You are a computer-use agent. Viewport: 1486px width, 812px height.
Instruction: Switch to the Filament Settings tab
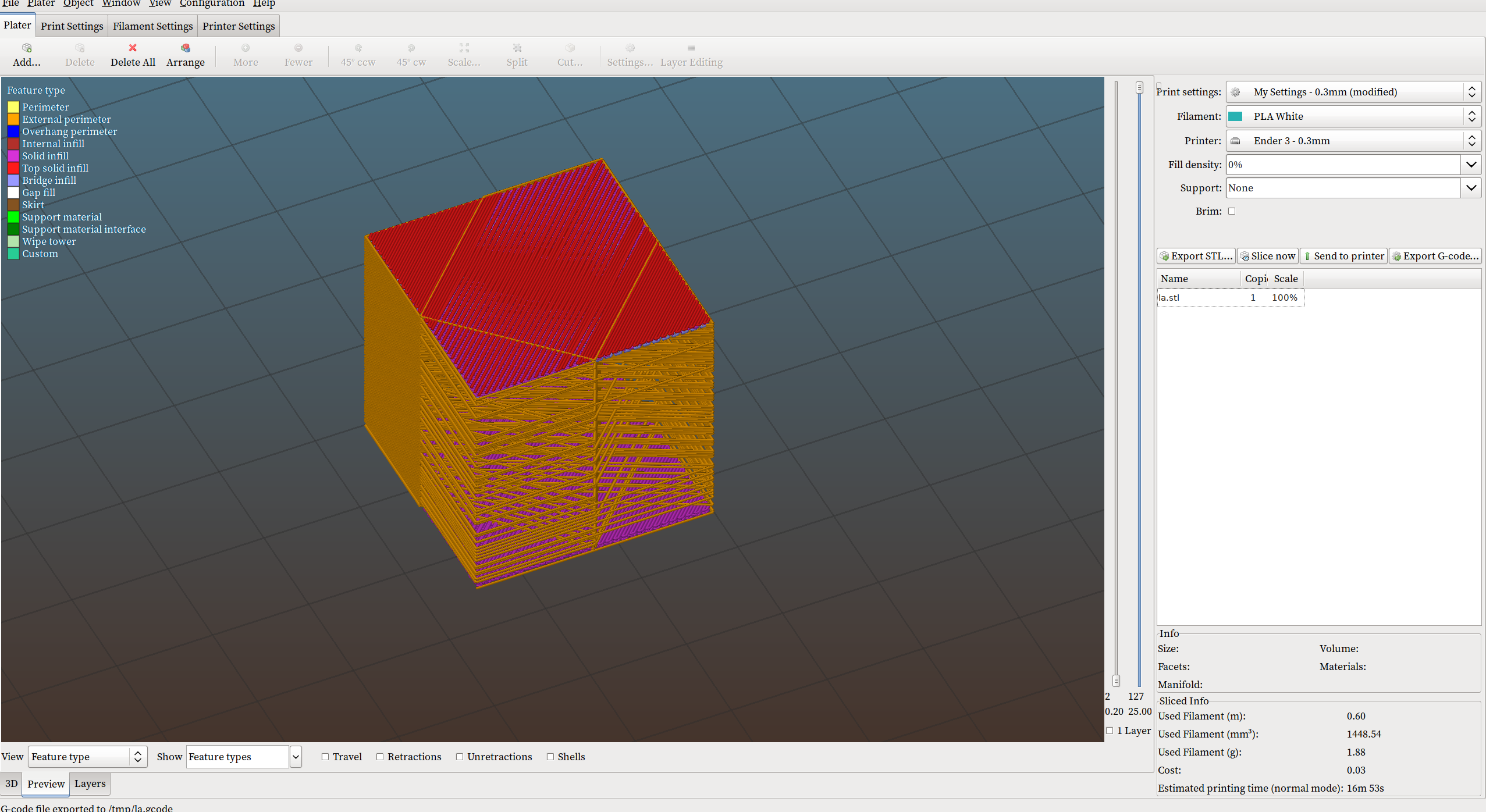click(152, 26)
